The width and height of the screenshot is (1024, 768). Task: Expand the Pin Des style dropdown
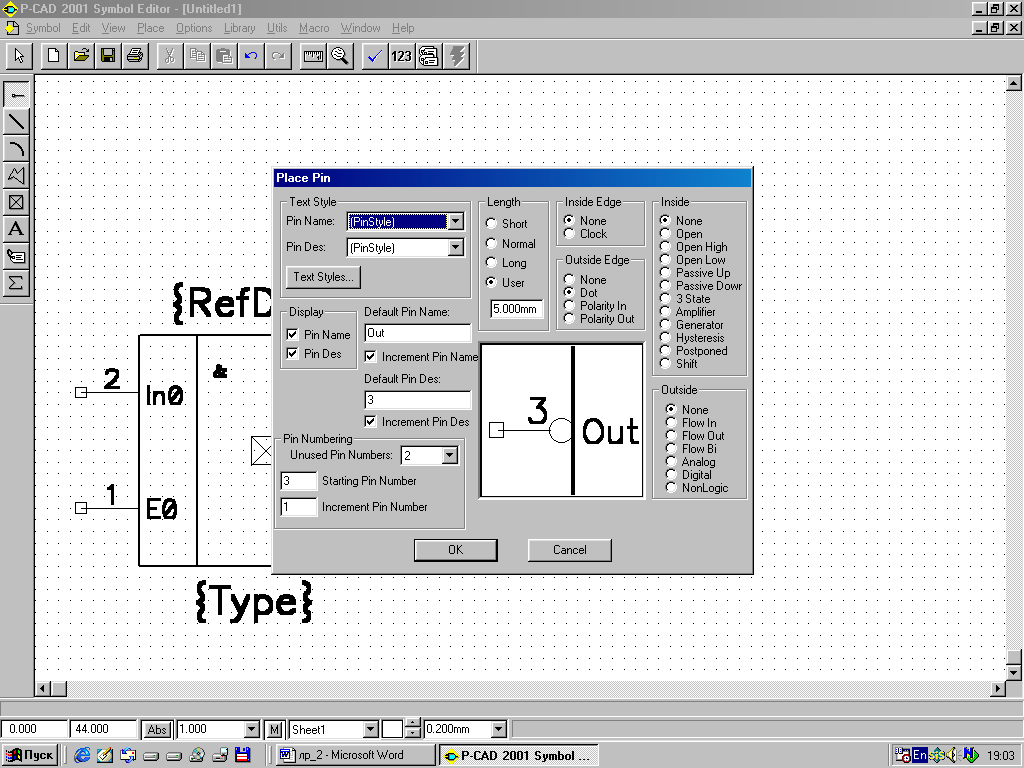456,248
